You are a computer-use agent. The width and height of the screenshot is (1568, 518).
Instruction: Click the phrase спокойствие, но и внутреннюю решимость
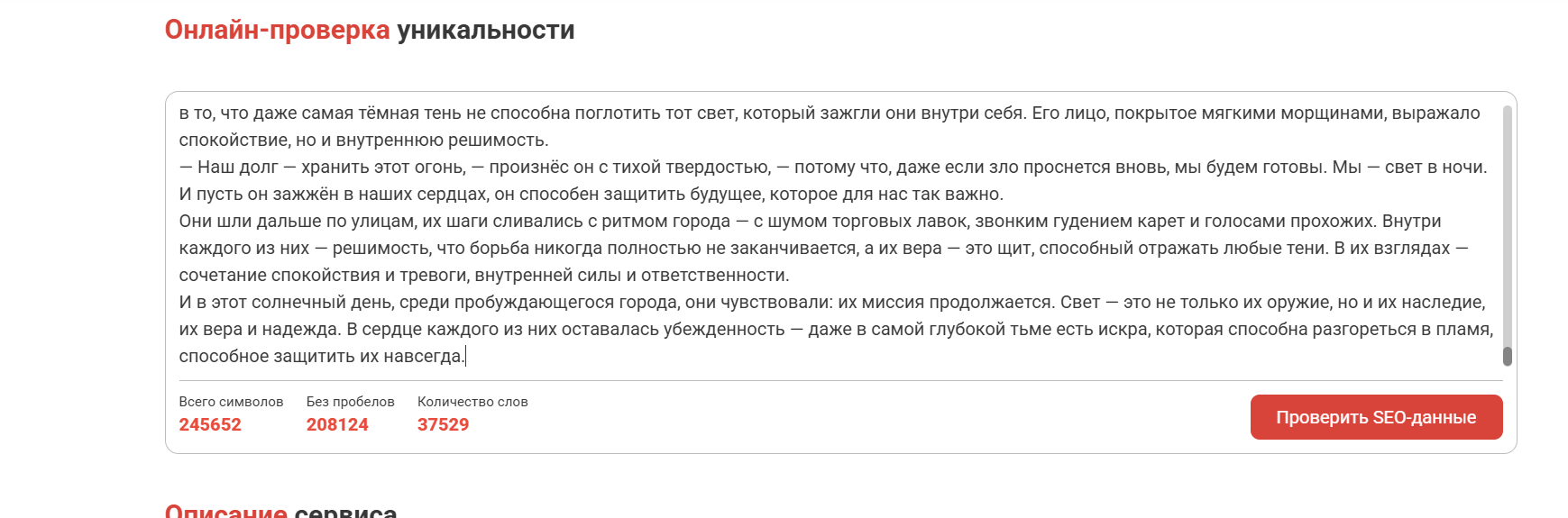pos(363,141)
